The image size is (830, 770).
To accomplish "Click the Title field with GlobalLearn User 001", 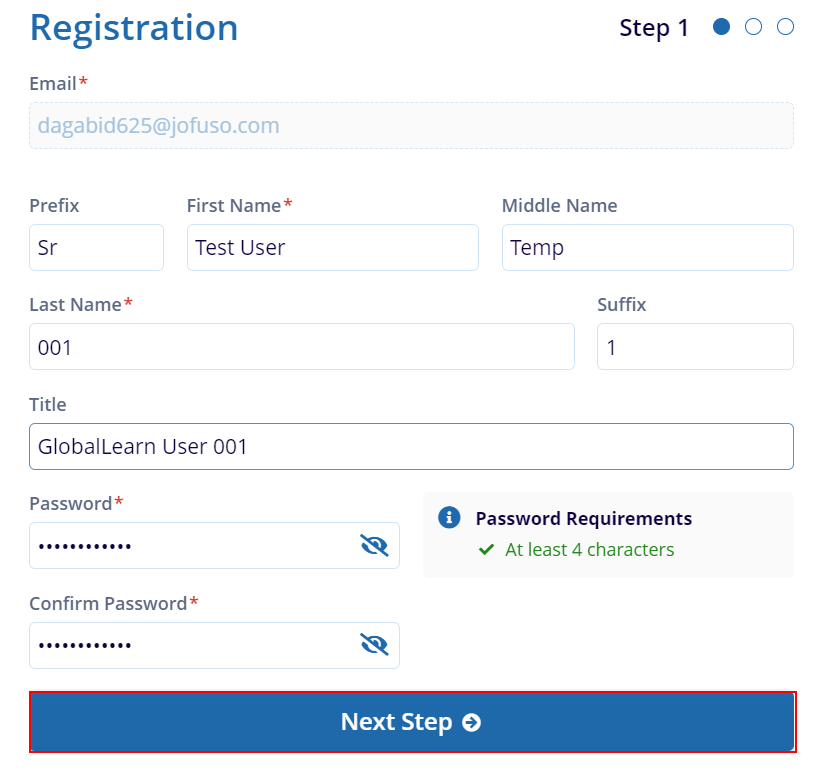I will [411, 446].
